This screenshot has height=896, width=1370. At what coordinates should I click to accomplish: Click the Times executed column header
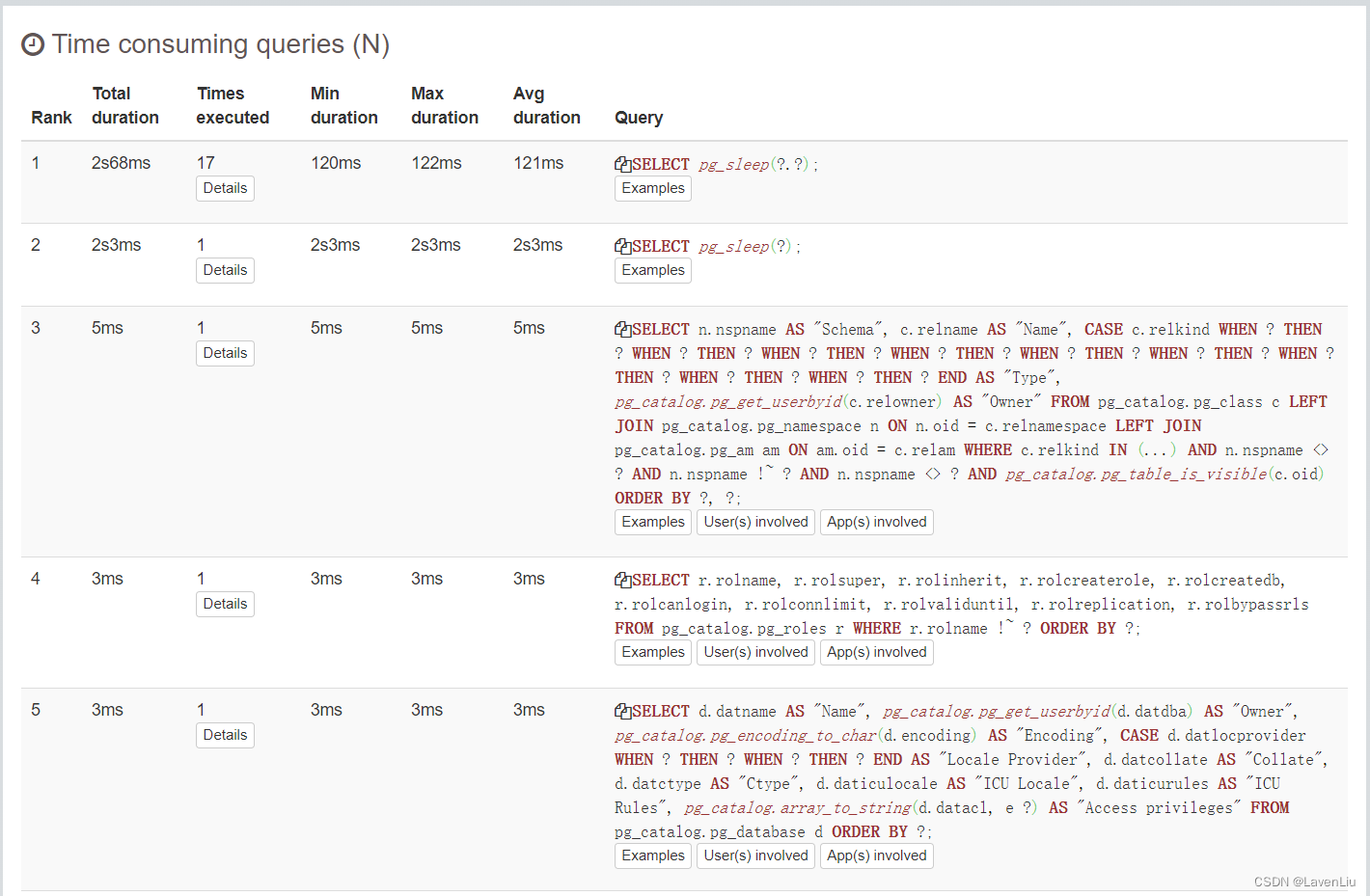(233, 106)
